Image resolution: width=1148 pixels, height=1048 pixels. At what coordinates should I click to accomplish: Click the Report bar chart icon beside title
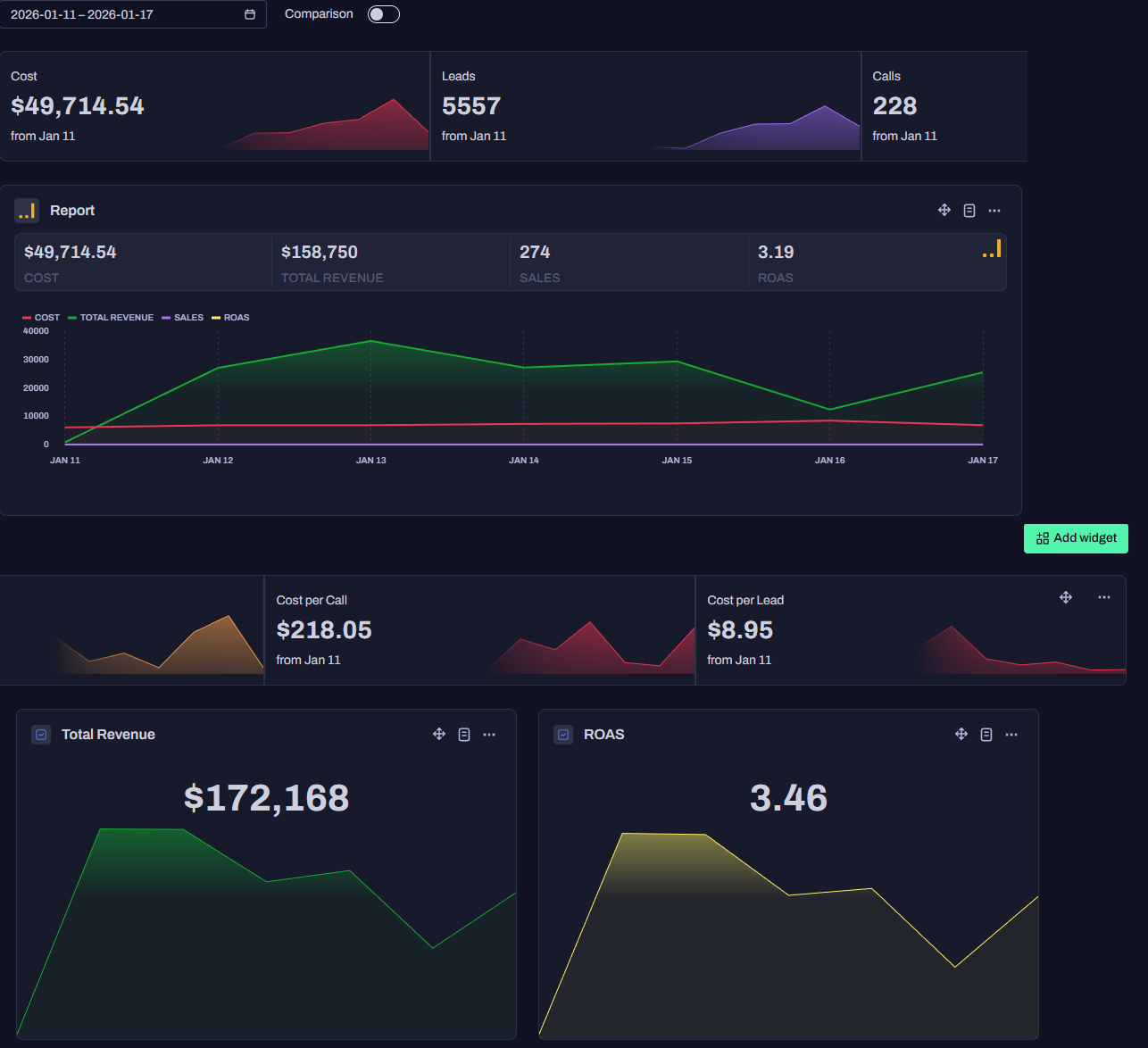click(27, 211)
